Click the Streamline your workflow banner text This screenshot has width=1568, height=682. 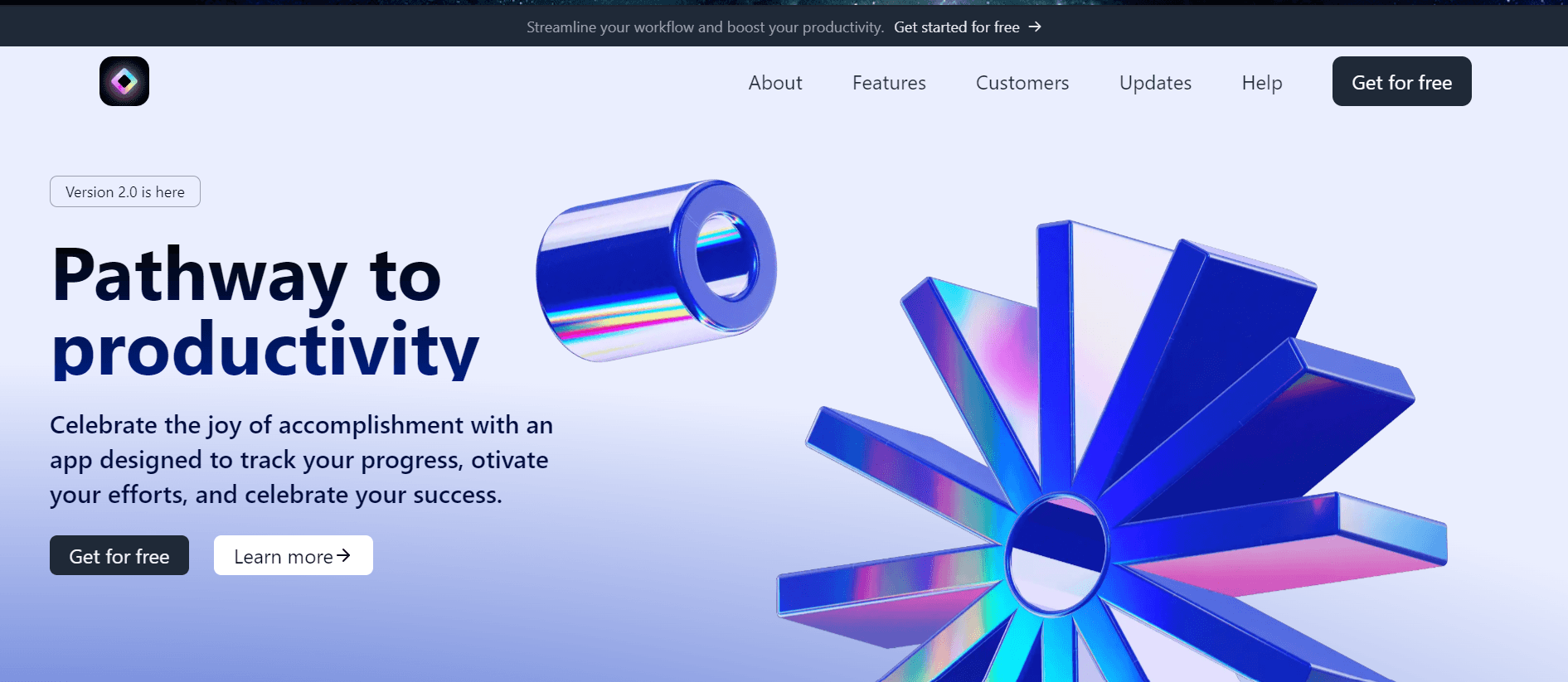pyautogui.click(x=705, y=27)
